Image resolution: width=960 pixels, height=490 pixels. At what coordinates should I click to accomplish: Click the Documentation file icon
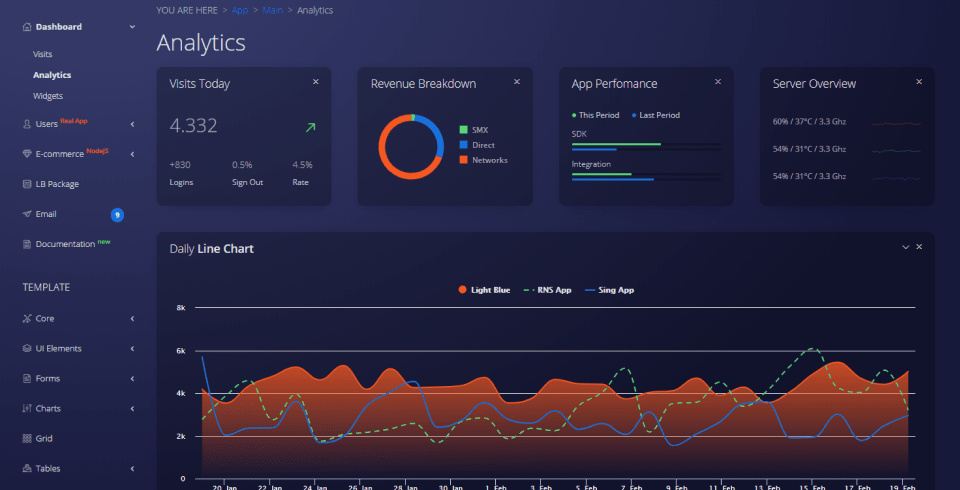pos(26,244)
